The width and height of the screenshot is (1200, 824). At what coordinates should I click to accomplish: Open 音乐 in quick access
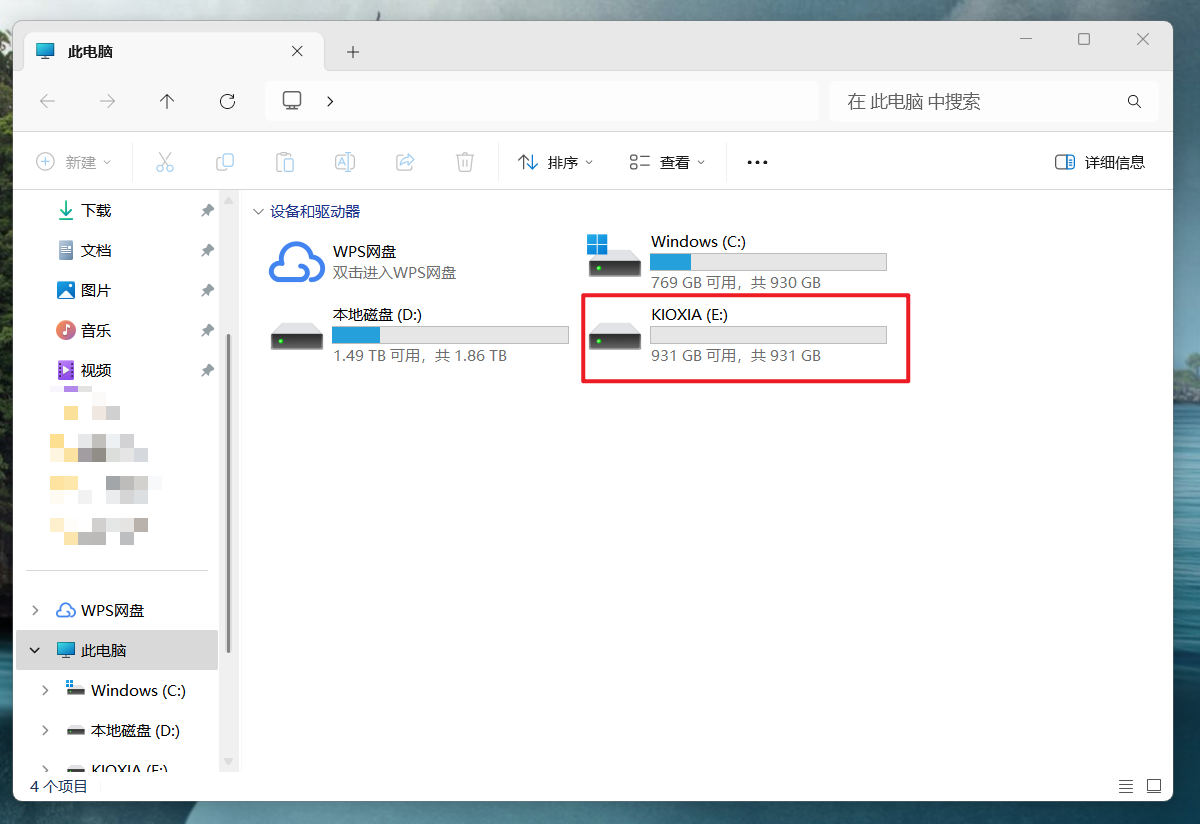click(96, 331)
